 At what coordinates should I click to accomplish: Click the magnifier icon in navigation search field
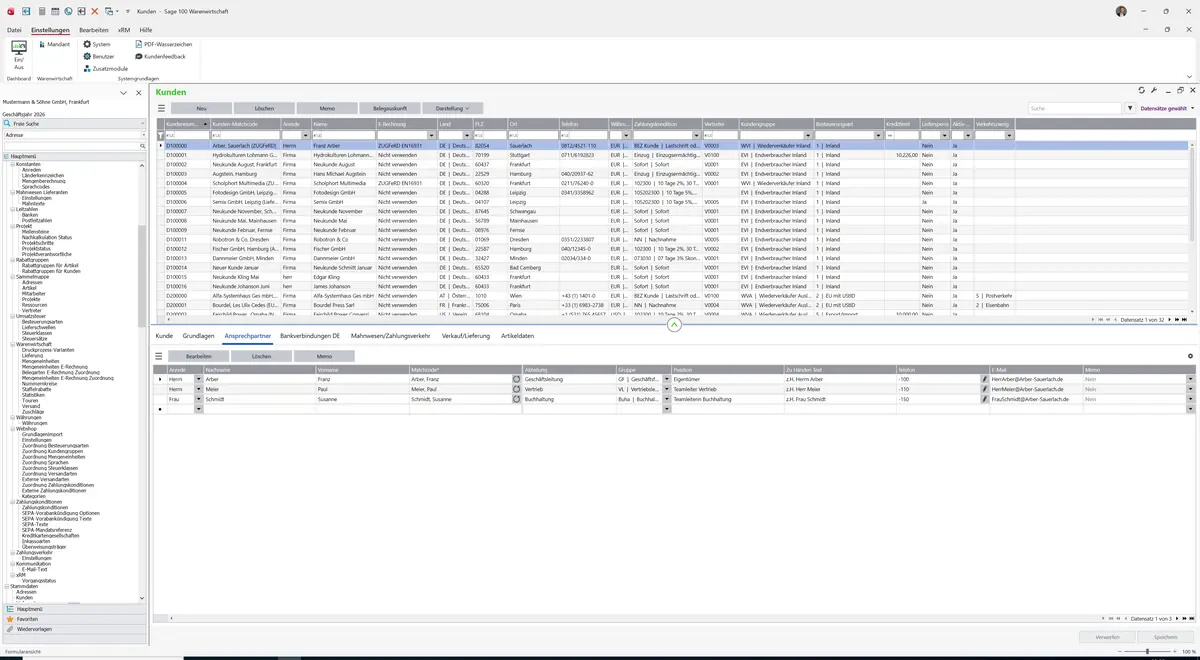143,146
